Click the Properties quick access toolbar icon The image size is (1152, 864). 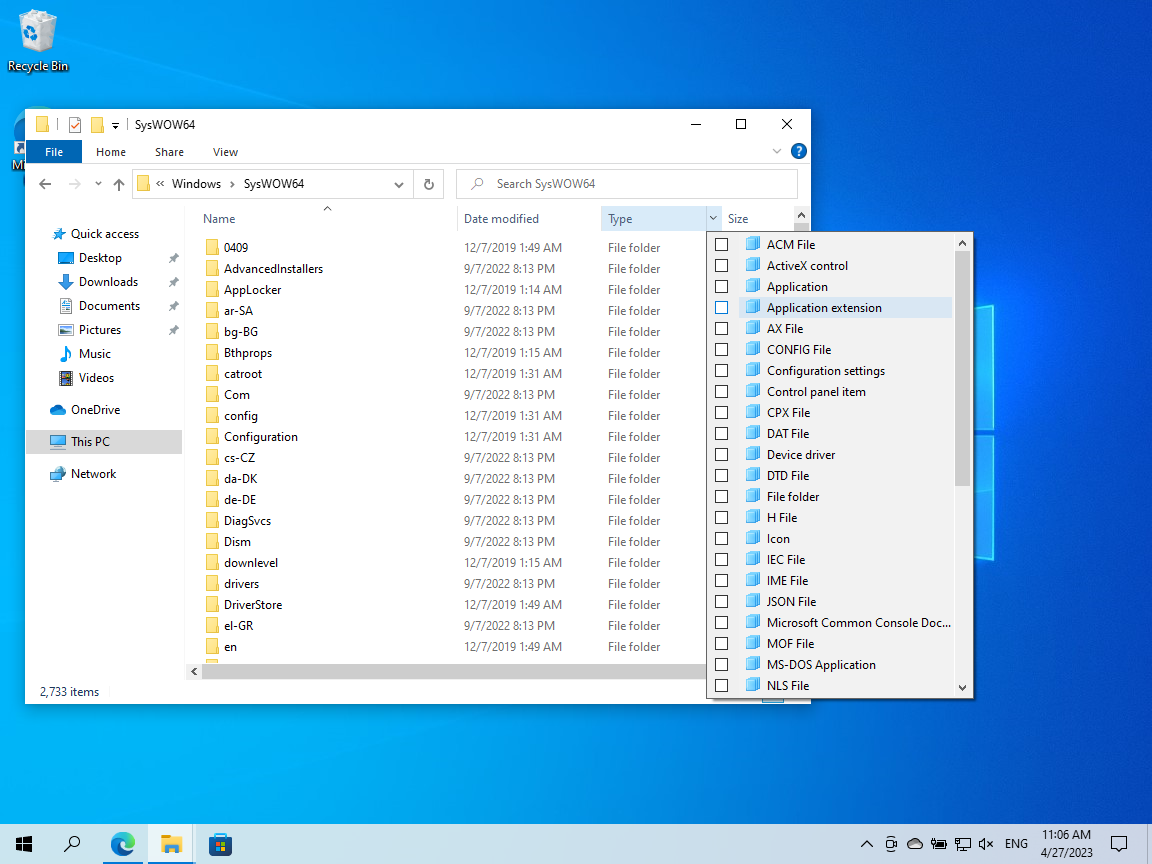pyautogui.click(x=75, y=125)
